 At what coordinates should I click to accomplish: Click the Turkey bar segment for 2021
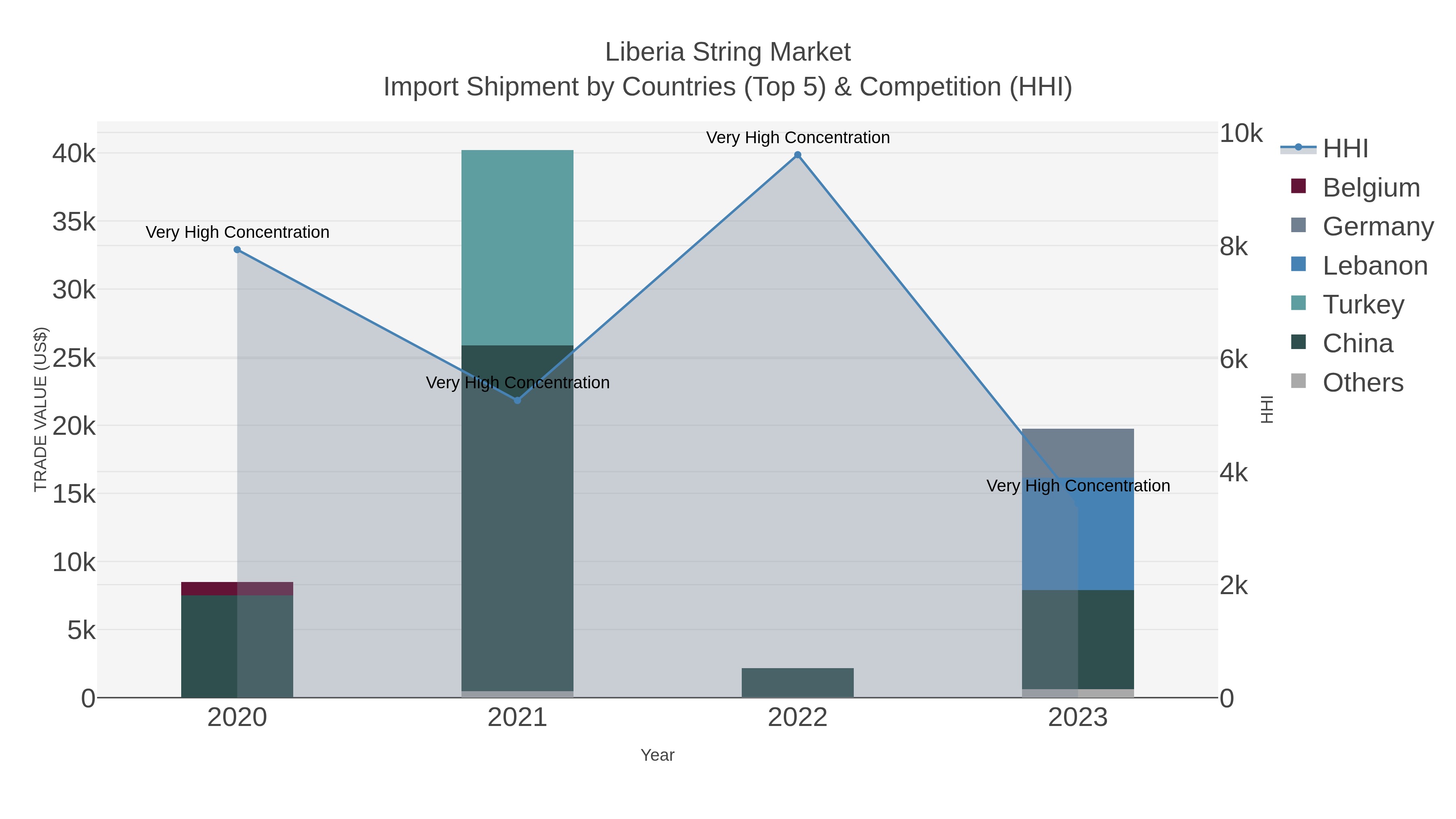[517, 248]
